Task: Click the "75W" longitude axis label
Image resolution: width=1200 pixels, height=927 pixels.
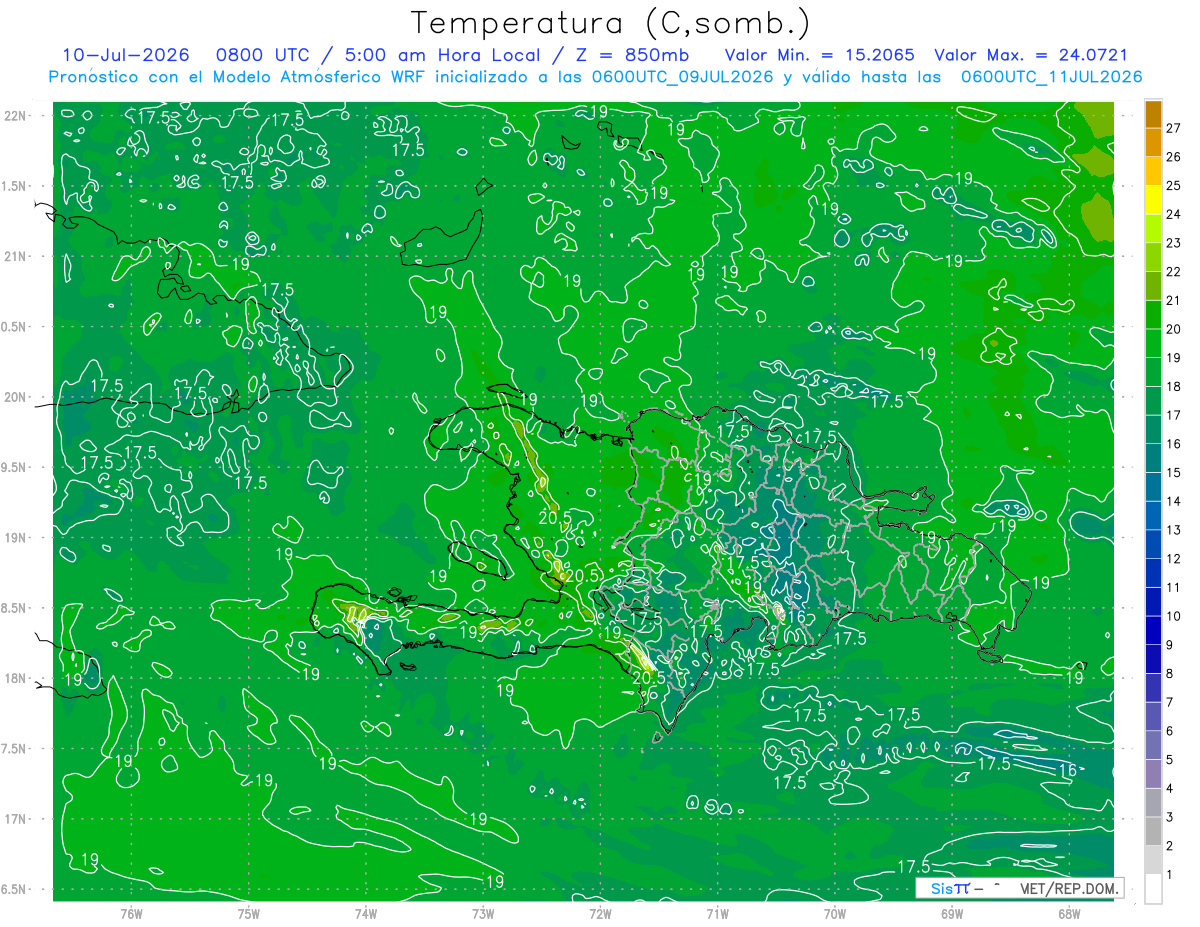Action: [249, 913]
